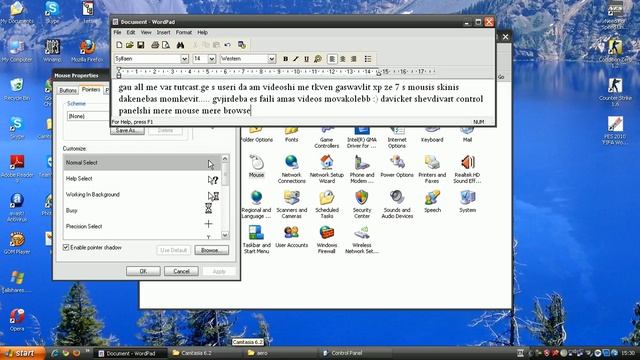
Task: Save the WordPad document
Action: coord(140,45)
